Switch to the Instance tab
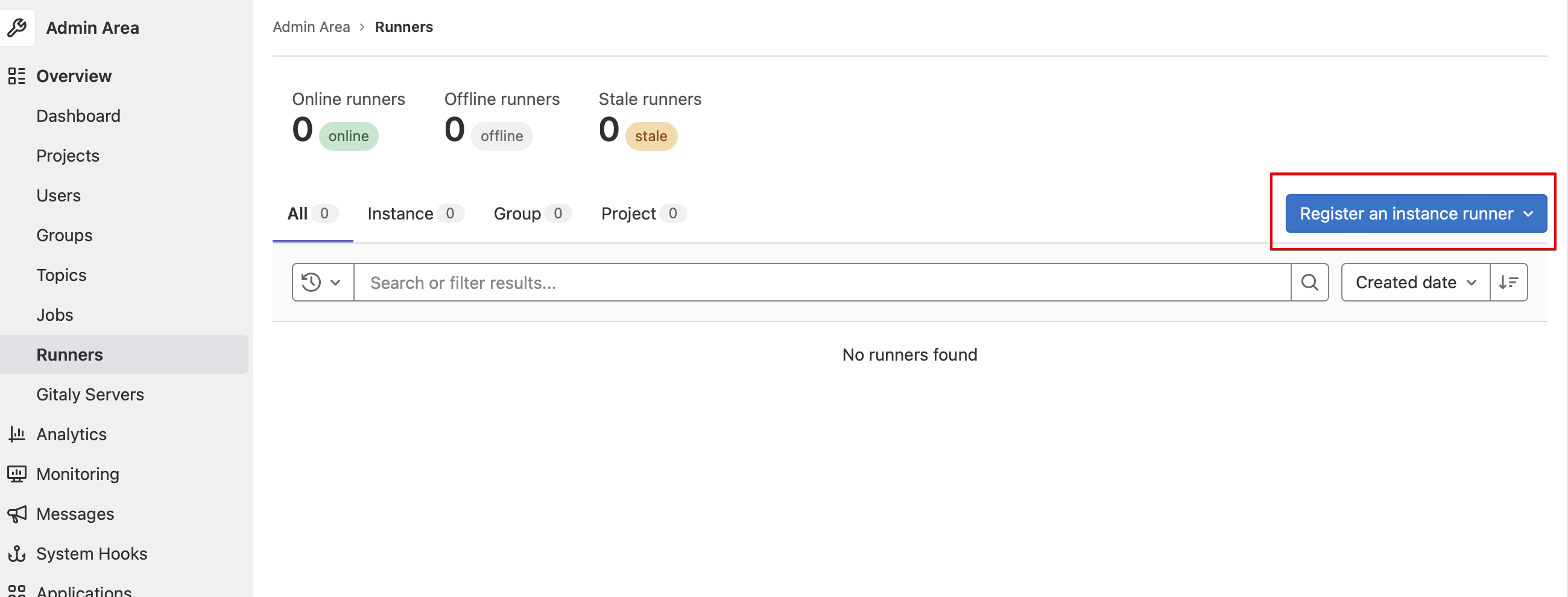 tap(416, 213)
